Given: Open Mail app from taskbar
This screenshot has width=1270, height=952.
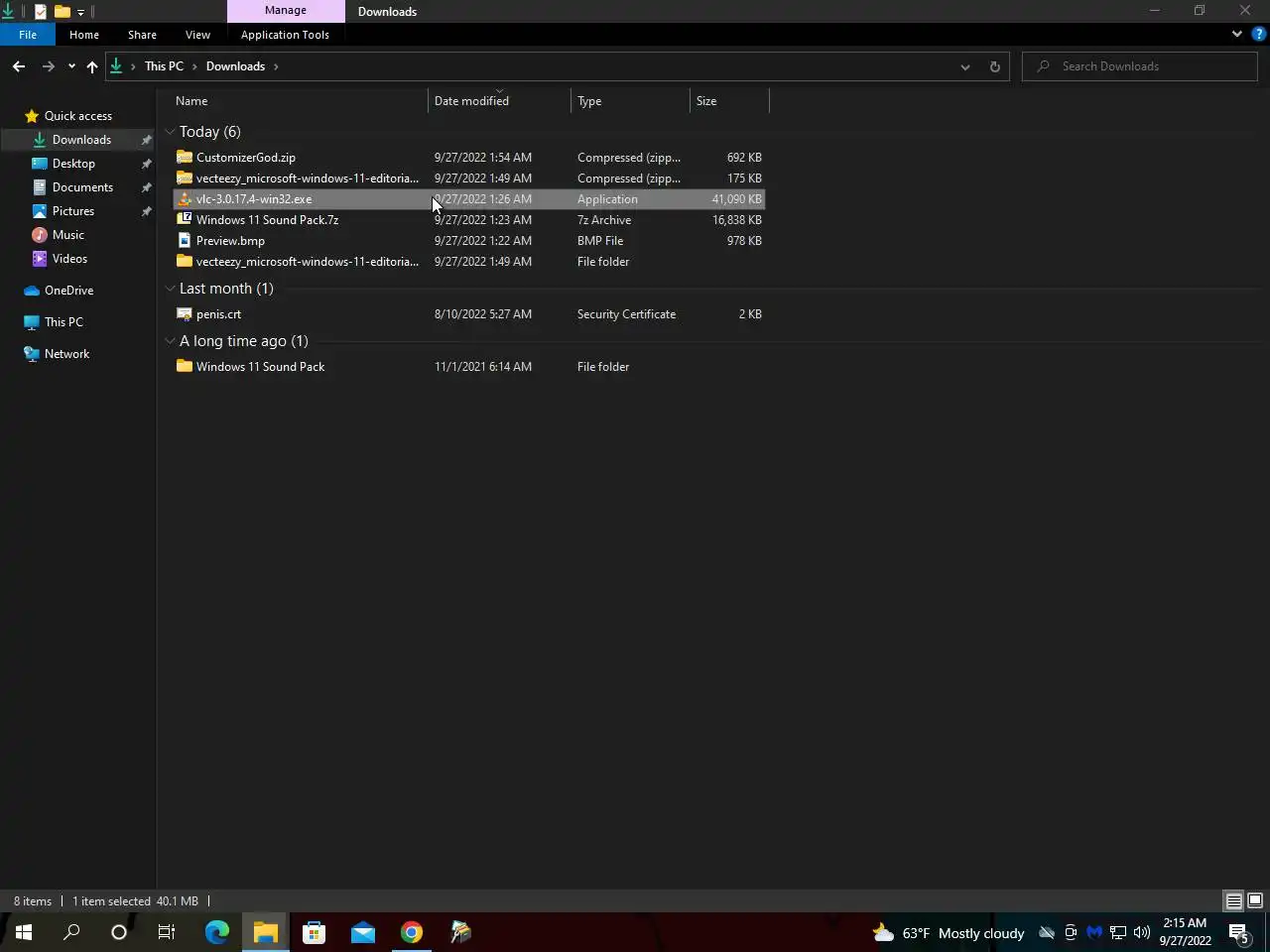Looking at the screenshot, I should tap(363, 932).
